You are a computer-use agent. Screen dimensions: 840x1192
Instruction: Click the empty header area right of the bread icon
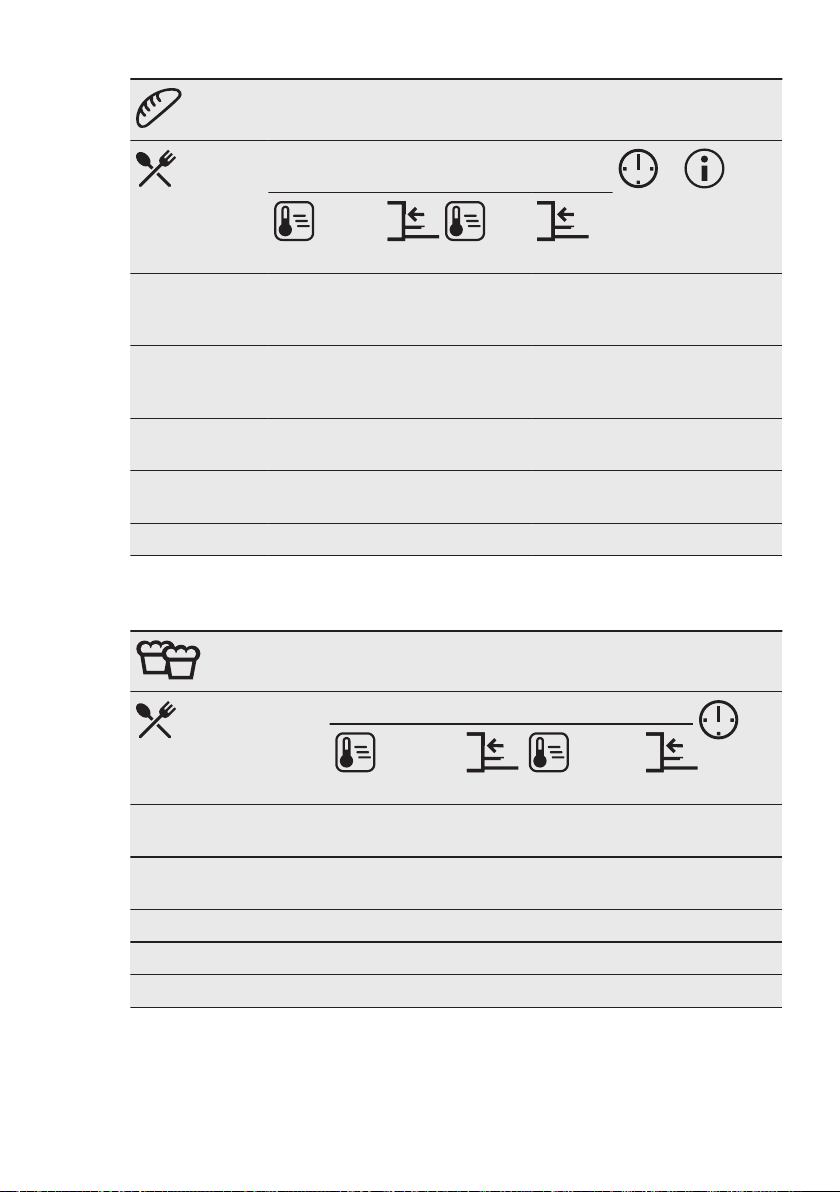click(x=482, y=109)
